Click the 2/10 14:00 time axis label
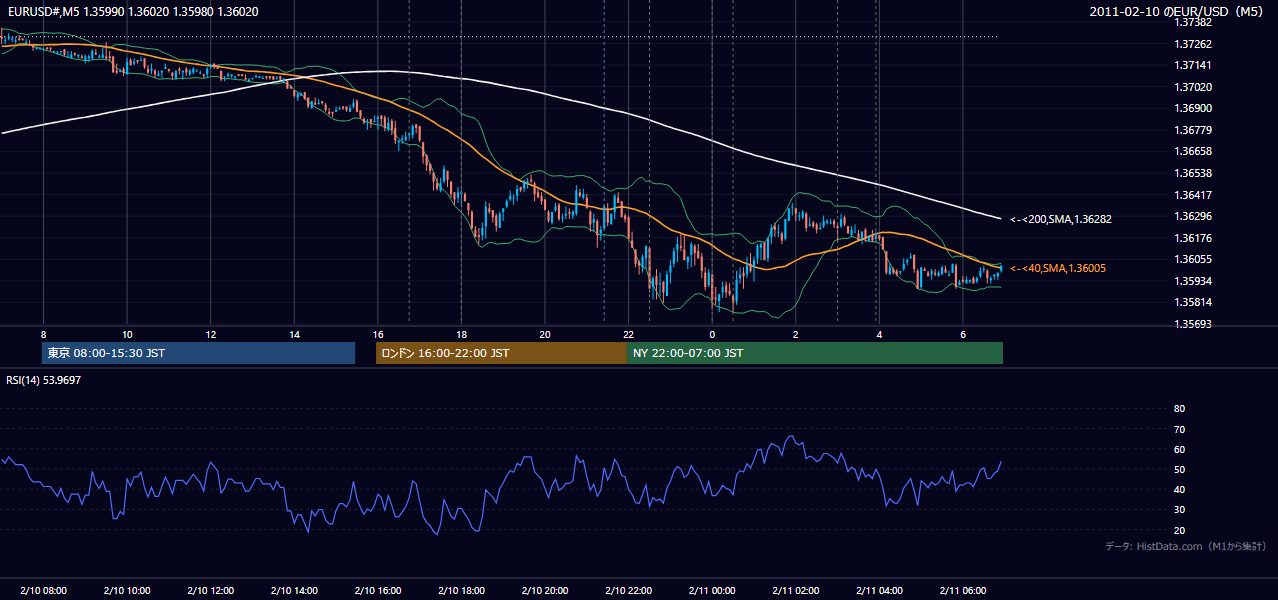The width and height of the screenshot is (1278, 600). [x=294, y=590]
